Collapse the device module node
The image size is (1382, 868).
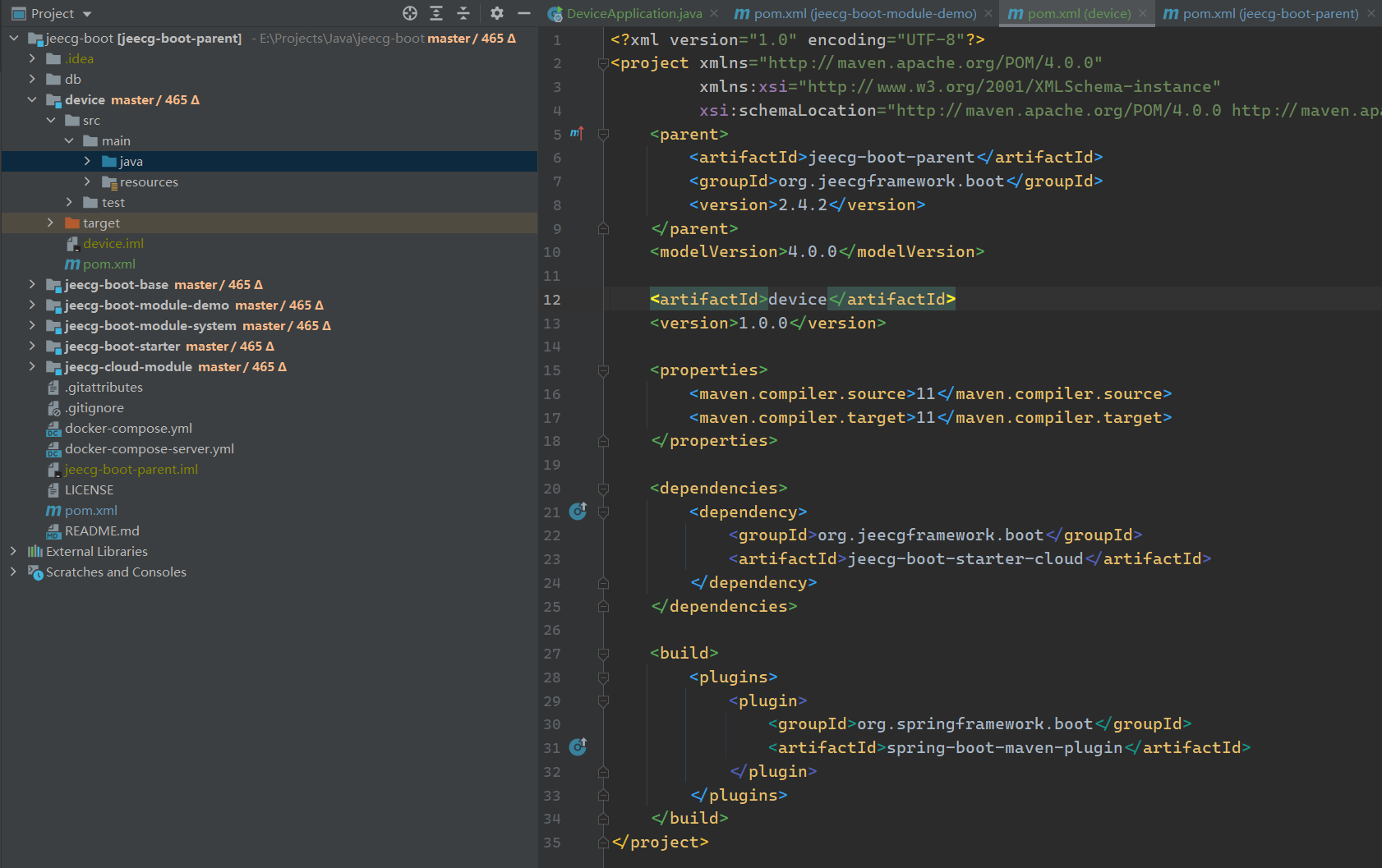point(32,99)
